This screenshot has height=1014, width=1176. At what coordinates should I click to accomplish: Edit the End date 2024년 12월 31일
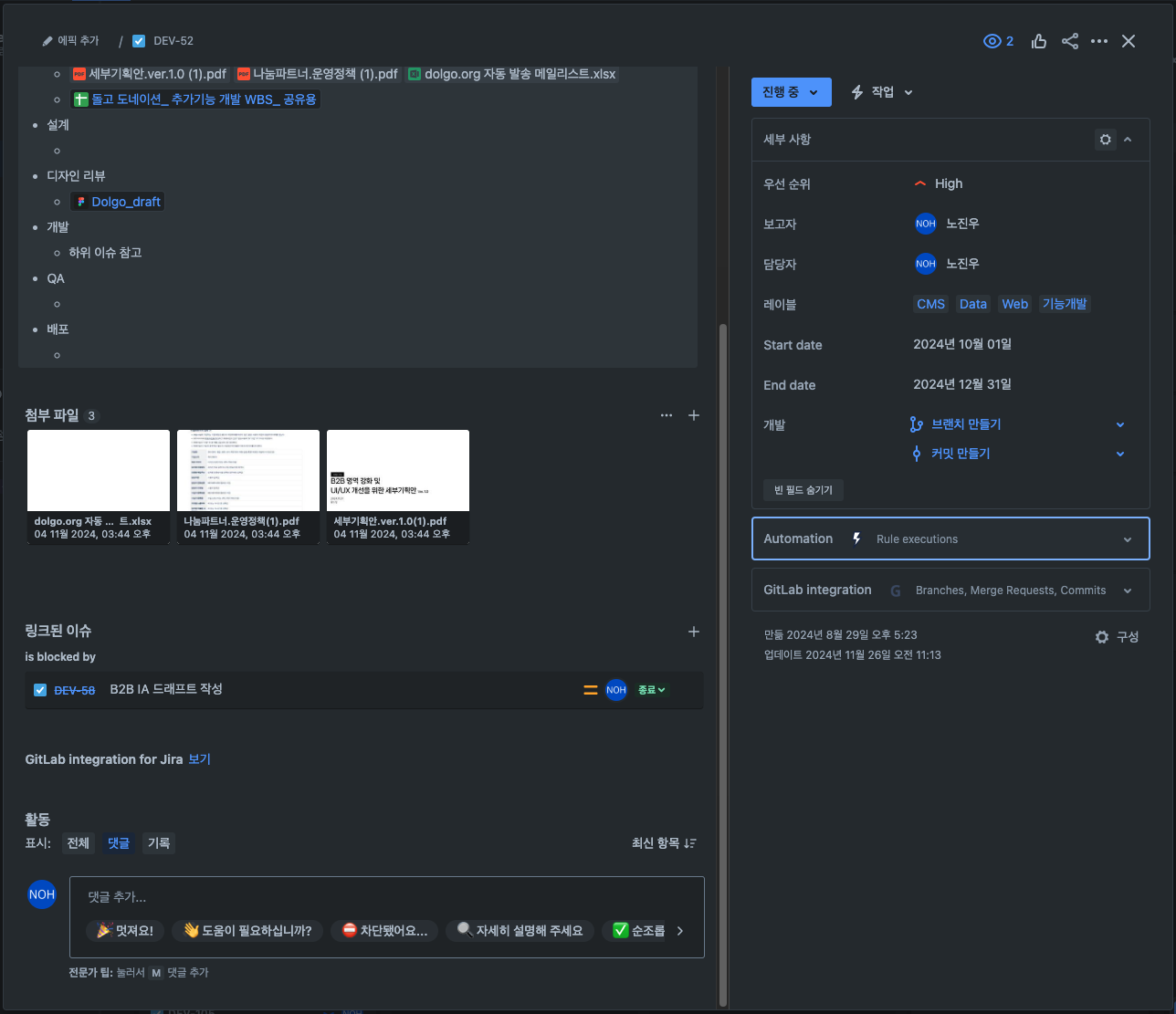(x=962, y=384)
